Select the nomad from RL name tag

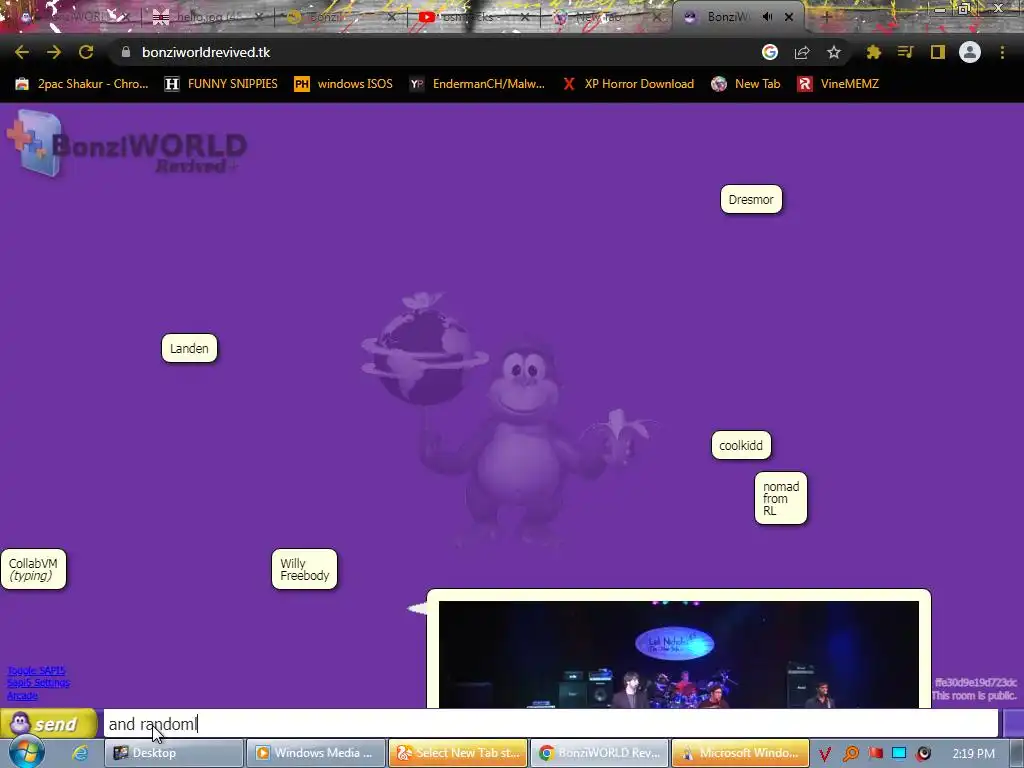(781, 498)
